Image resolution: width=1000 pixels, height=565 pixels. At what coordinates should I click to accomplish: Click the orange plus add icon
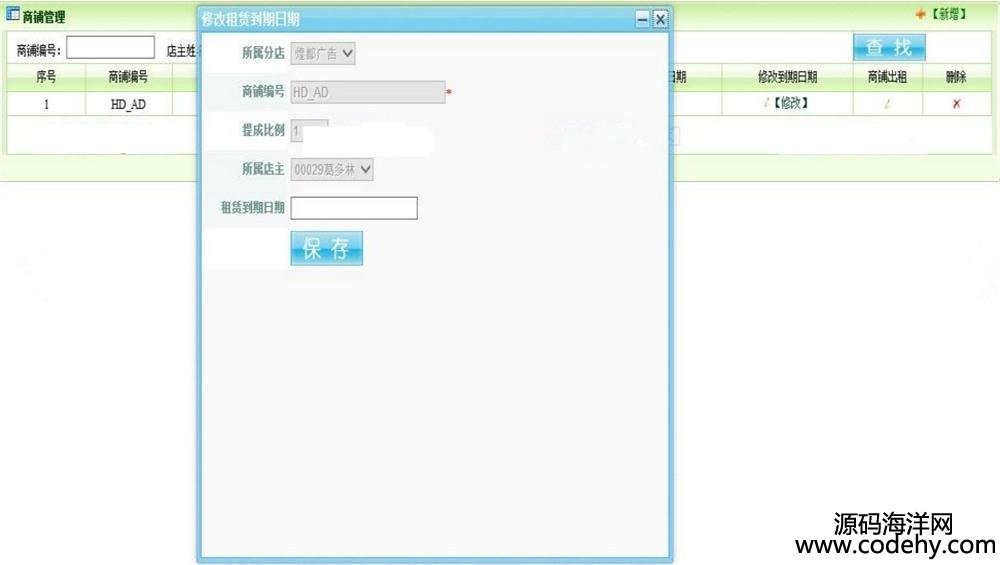[920, 13]
